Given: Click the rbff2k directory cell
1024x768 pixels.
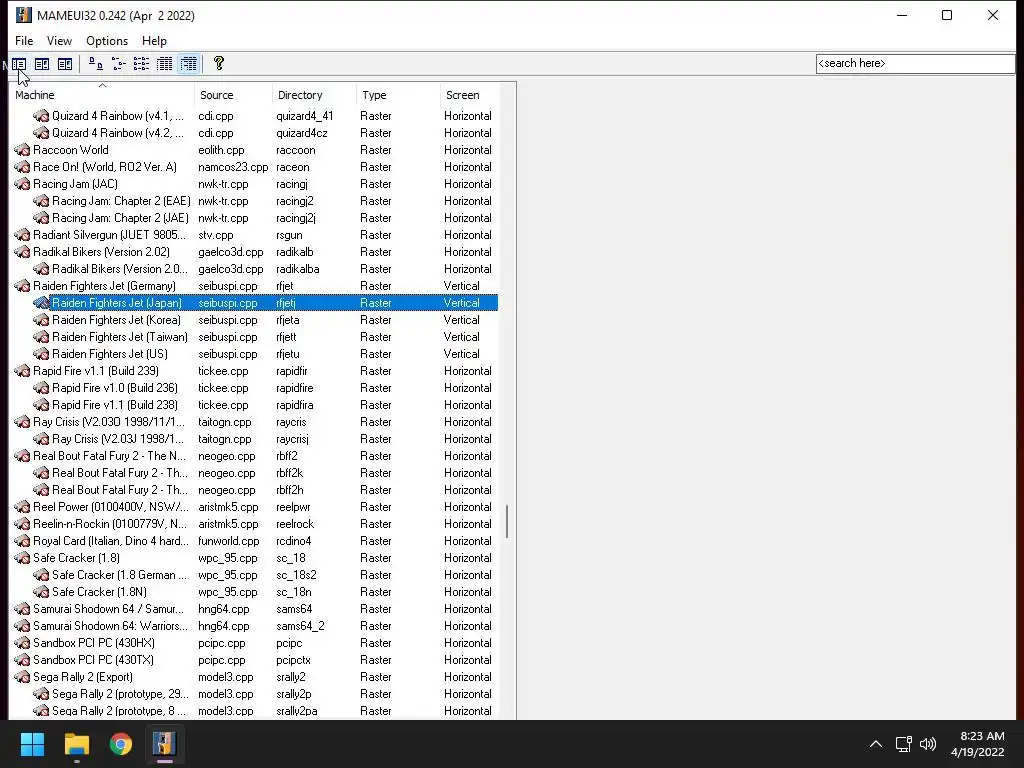Looking at the screenshot, I should 289,473.
